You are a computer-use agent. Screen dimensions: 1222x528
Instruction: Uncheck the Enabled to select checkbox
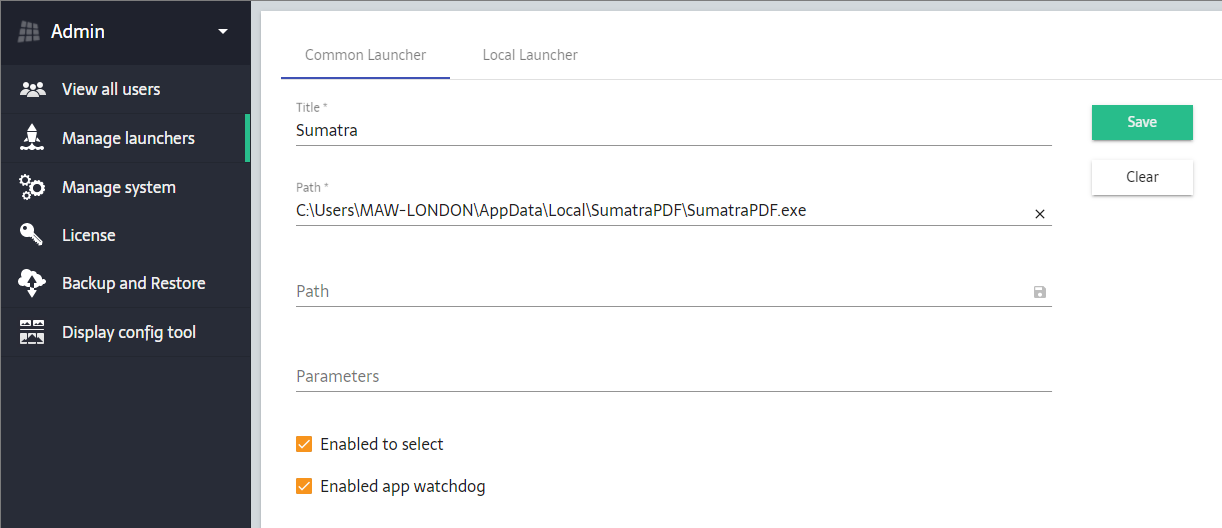[304, 444]
